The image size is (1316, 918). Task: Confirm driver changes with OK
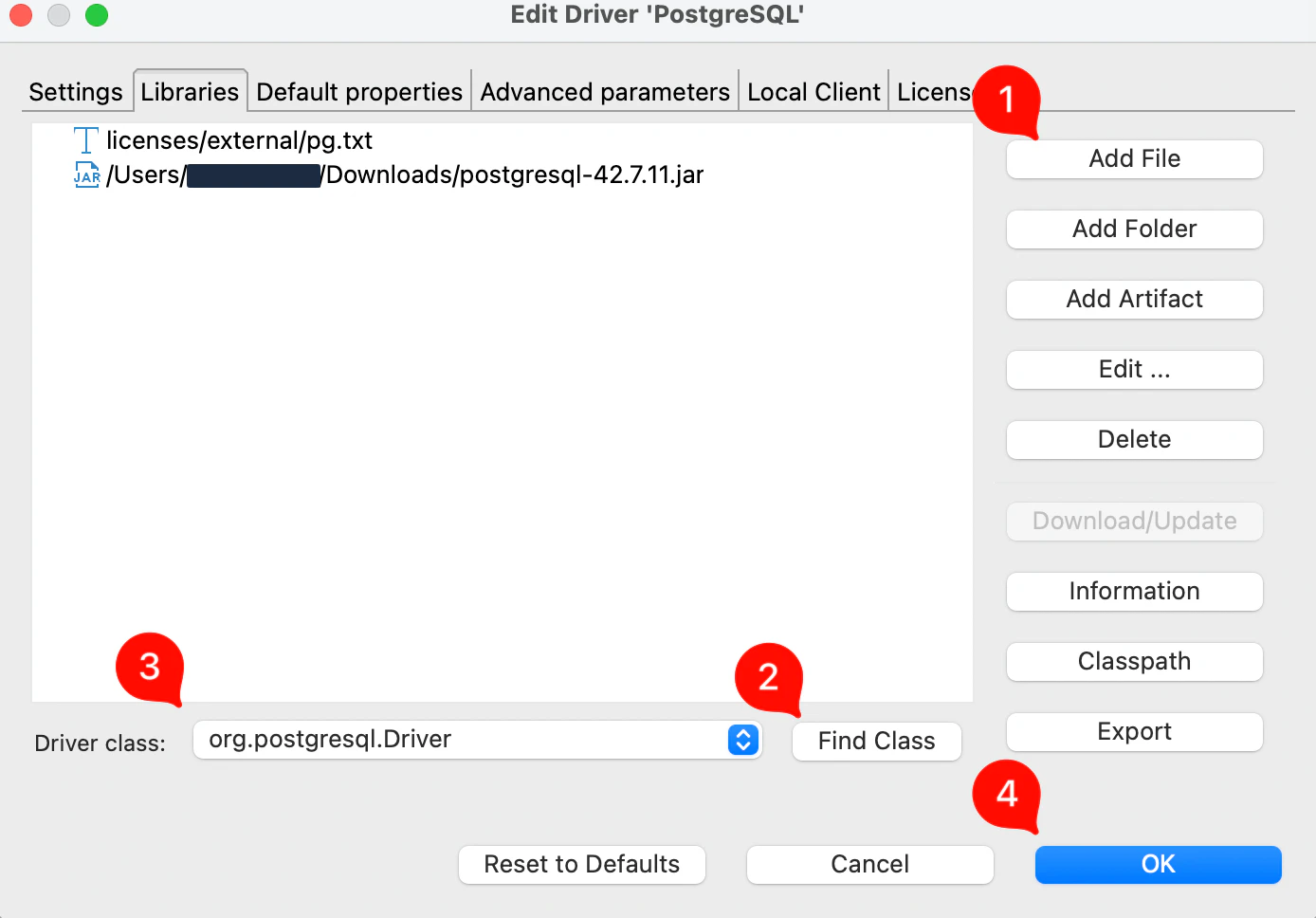(1159, 865)
